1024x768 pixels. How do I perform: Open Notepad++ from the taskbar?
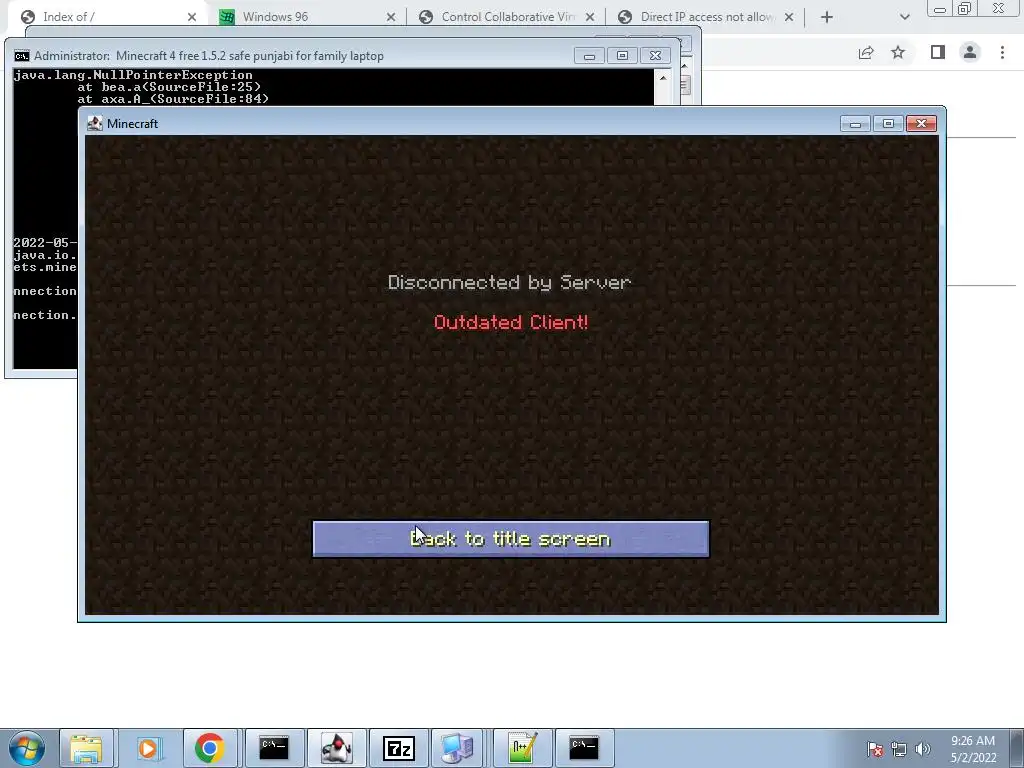point(522,748)
